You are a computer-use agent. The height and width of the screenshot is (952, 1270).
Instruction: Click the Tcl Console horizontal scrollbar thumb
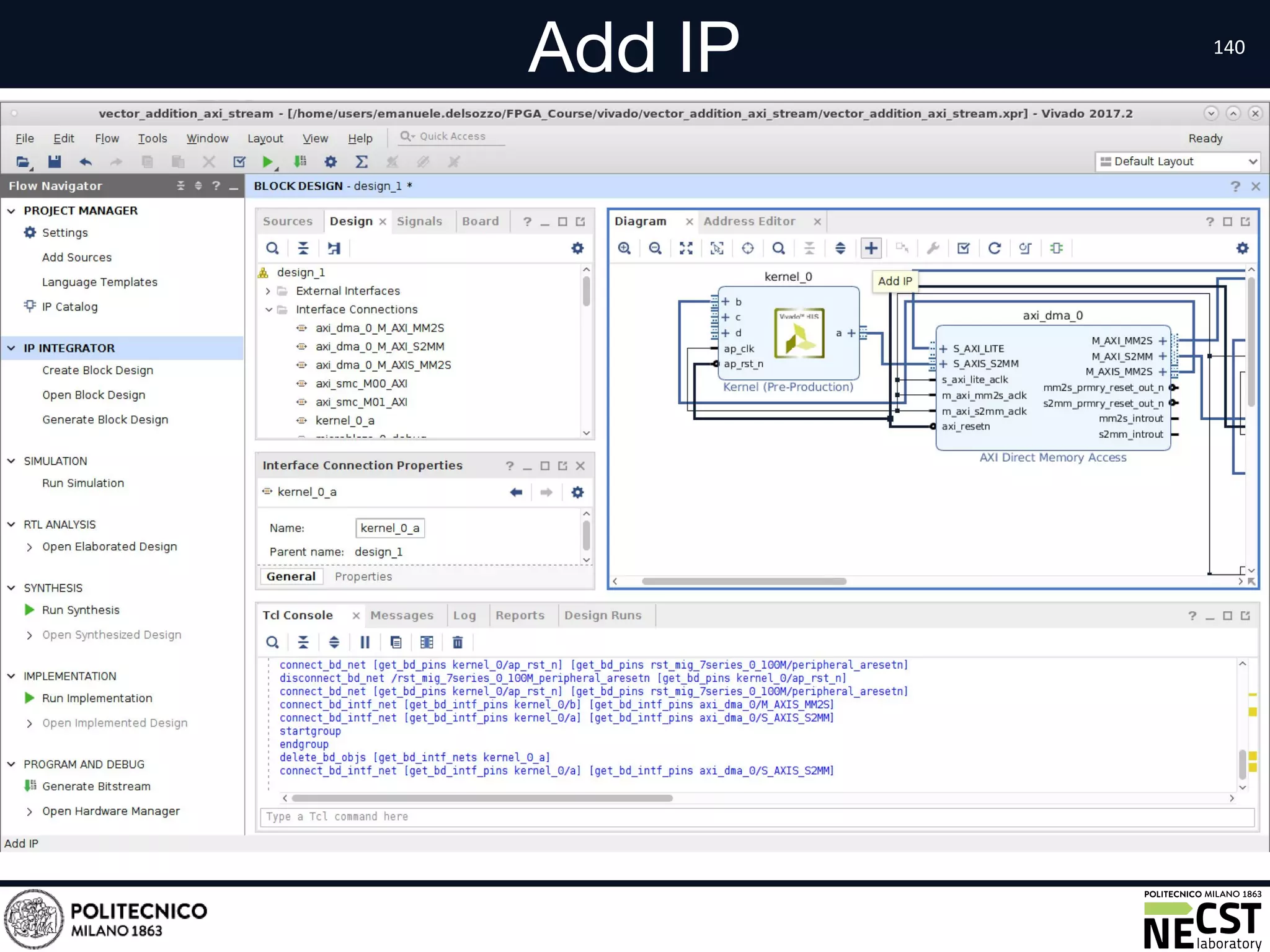(x=482, y=798)
